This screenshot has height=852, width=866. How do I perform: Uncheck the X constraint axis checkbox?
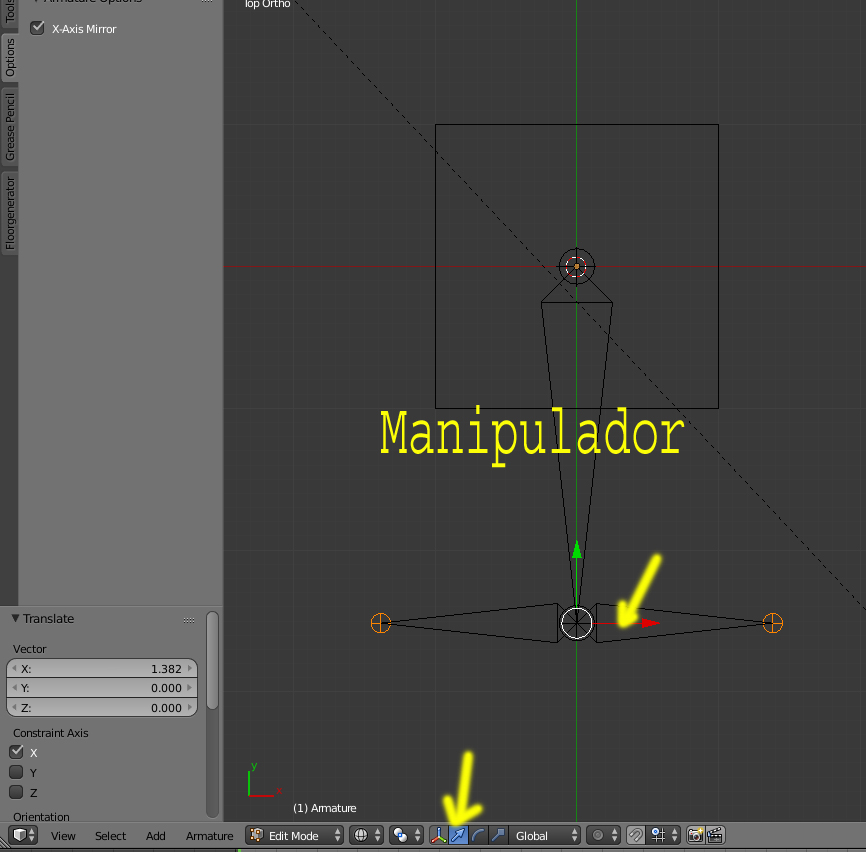17,752
